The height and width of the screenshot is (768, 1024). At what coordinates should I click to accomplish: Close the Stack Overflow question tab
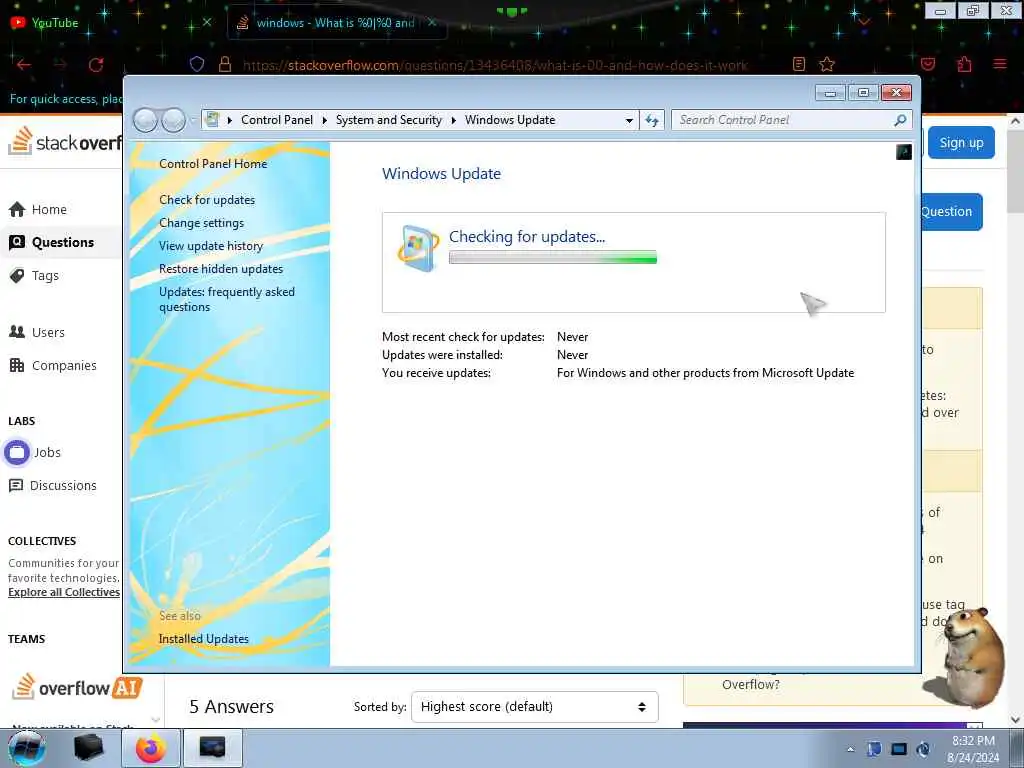[432, 22]
